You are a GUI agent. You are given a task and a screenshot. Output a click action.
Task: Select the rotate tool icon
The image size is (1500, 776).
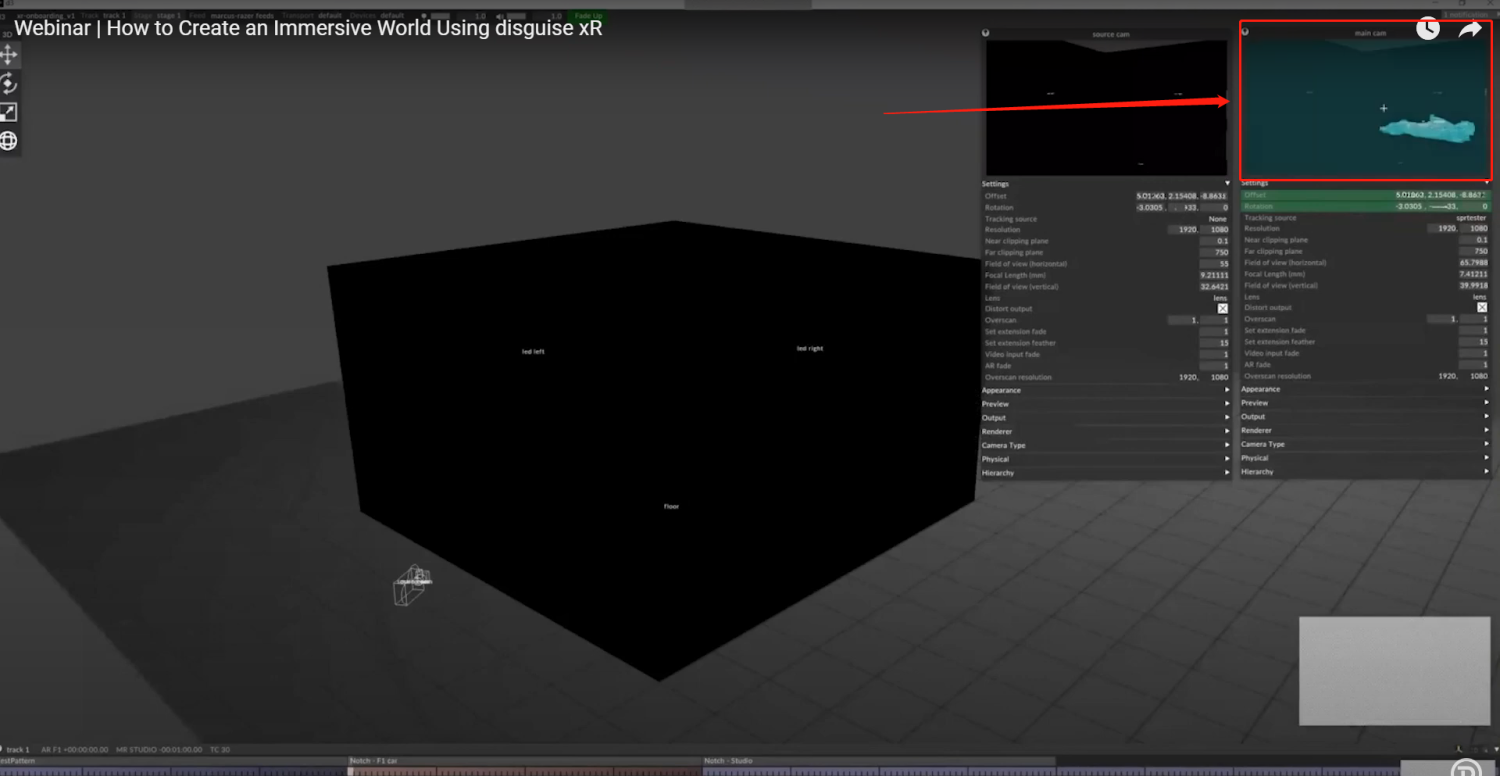(x=9, y=83)
